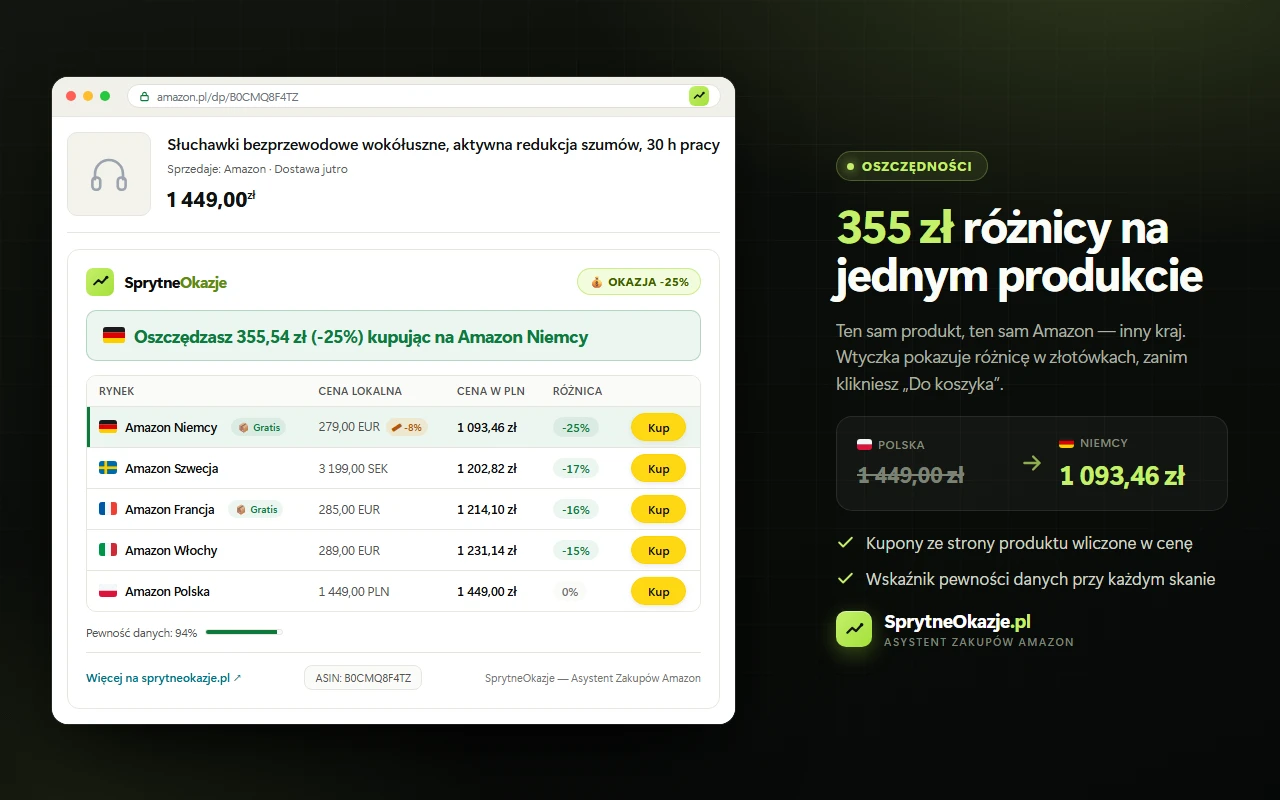1280x800 pixels.
Task: Buy from Amazon Niemcy with Kup button
Action: tap(658, 427)
